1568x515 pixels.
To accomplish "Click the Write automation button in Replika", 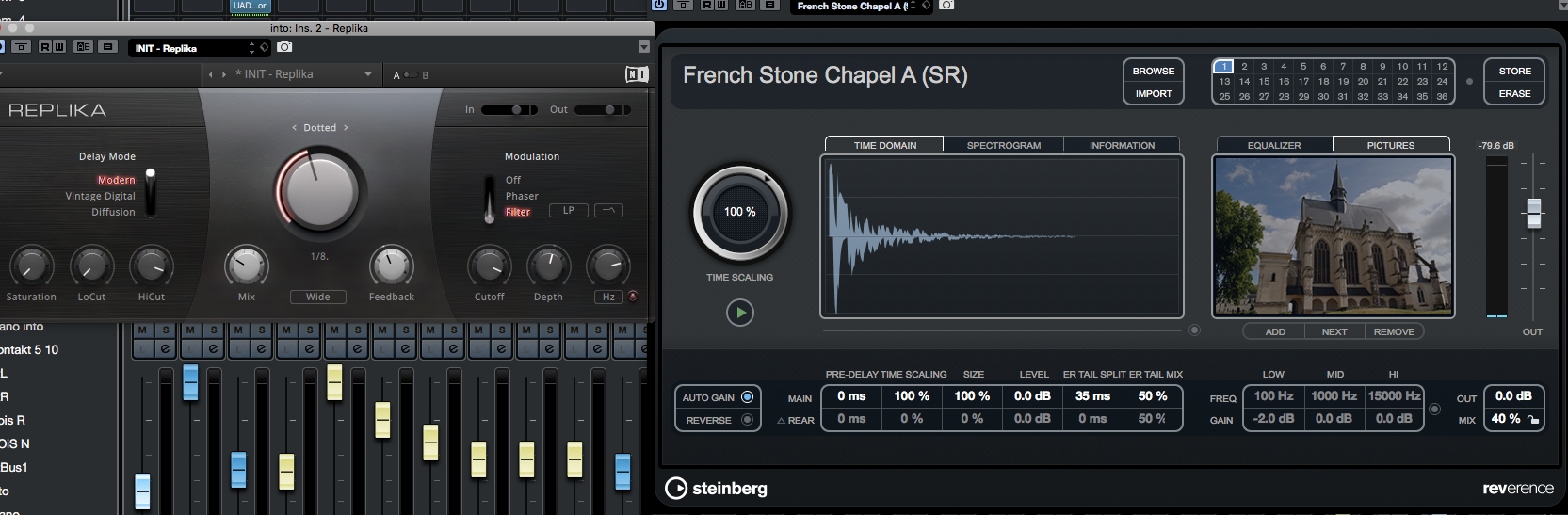I will 59,47.
